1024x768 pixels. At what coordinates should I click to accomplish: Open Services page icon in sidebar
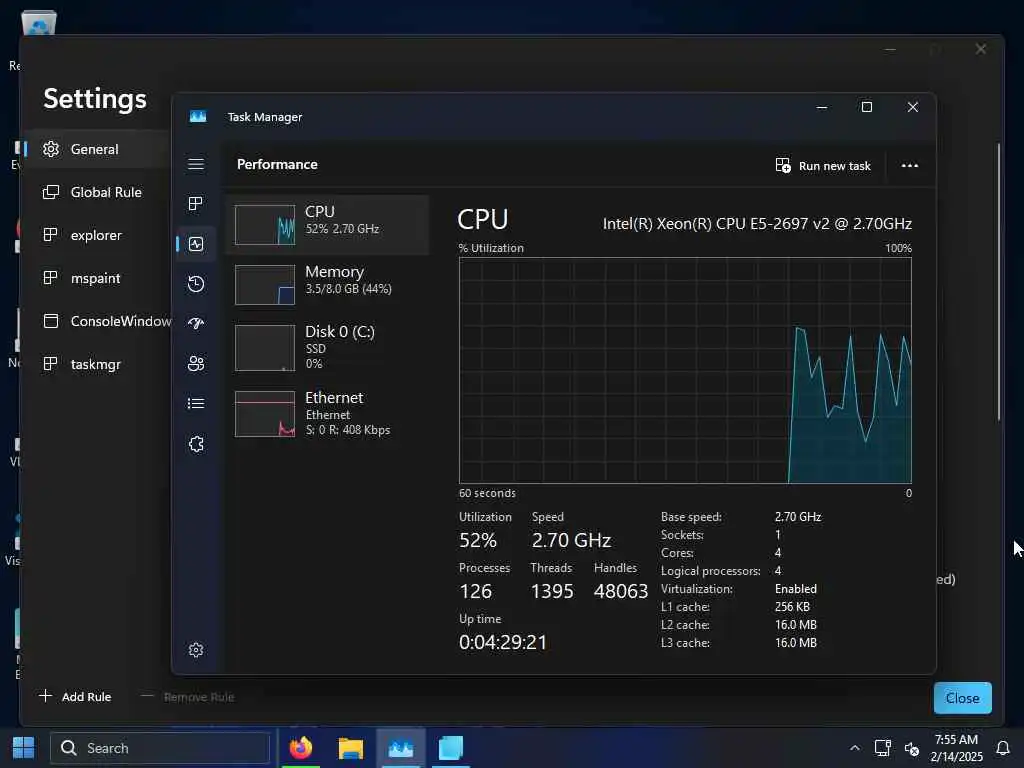pos(196,444)
